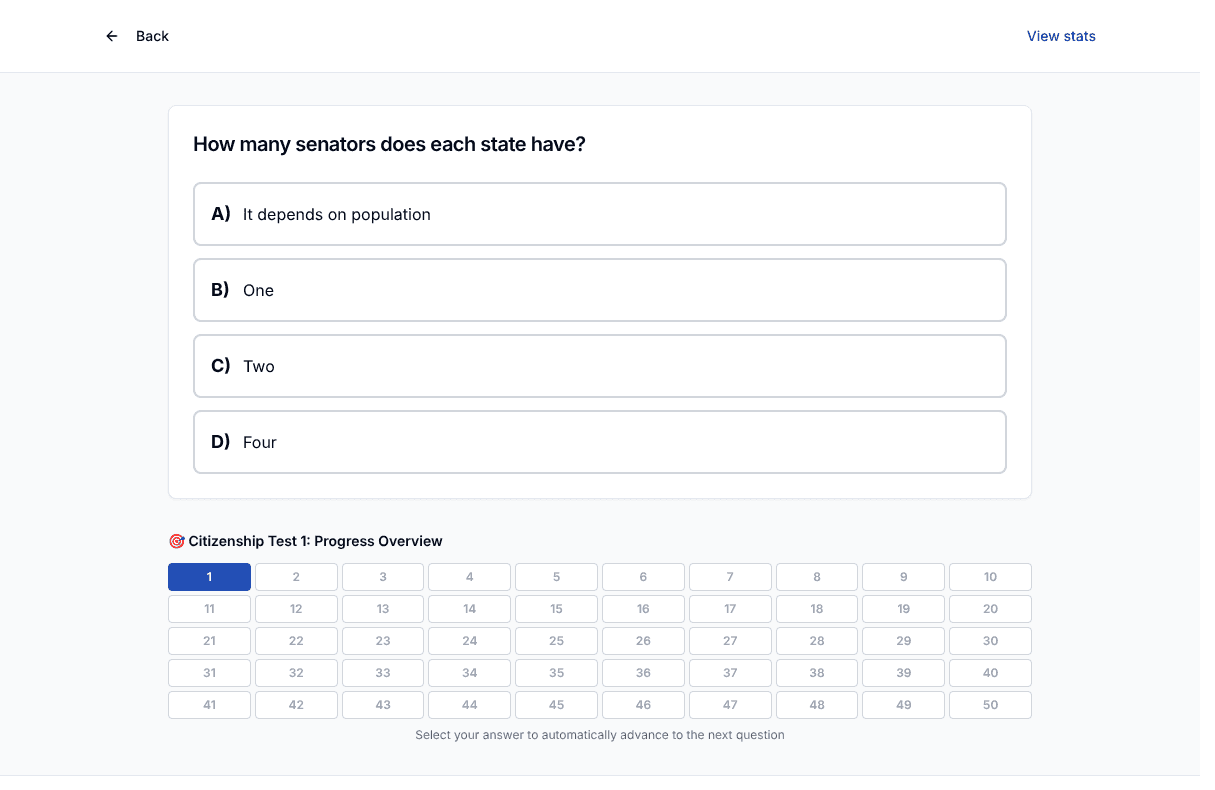Click the Back label

[x=152, y=36]
